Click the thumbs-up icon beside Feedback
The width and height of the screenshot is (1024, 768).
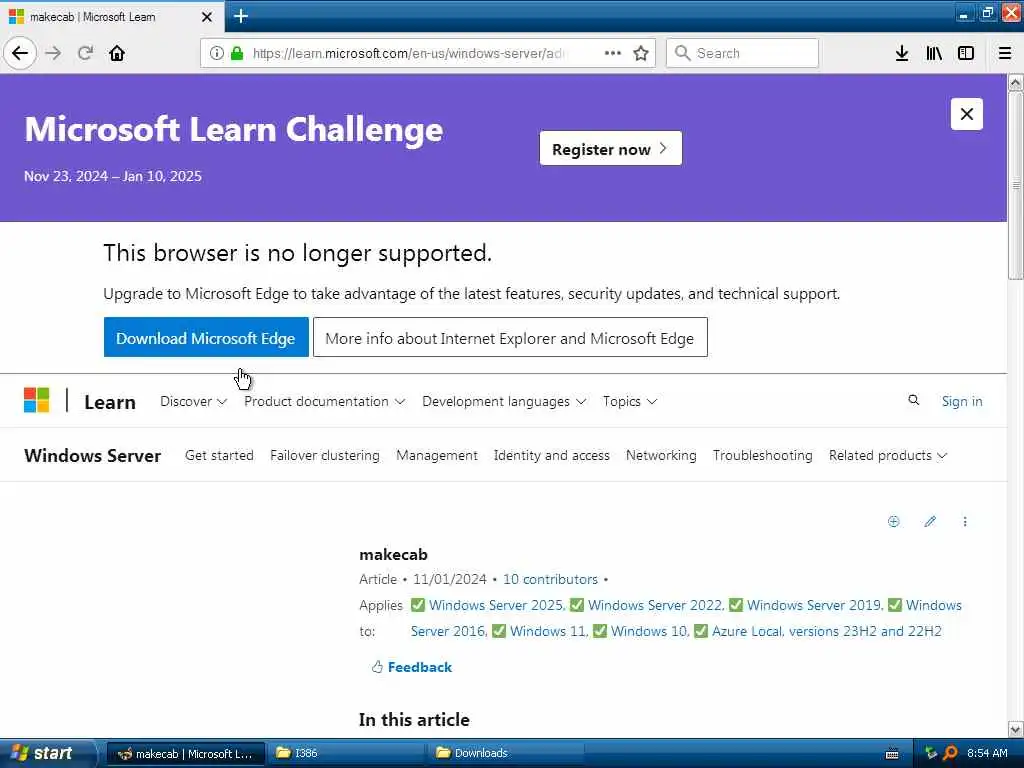tap(377, 667)
